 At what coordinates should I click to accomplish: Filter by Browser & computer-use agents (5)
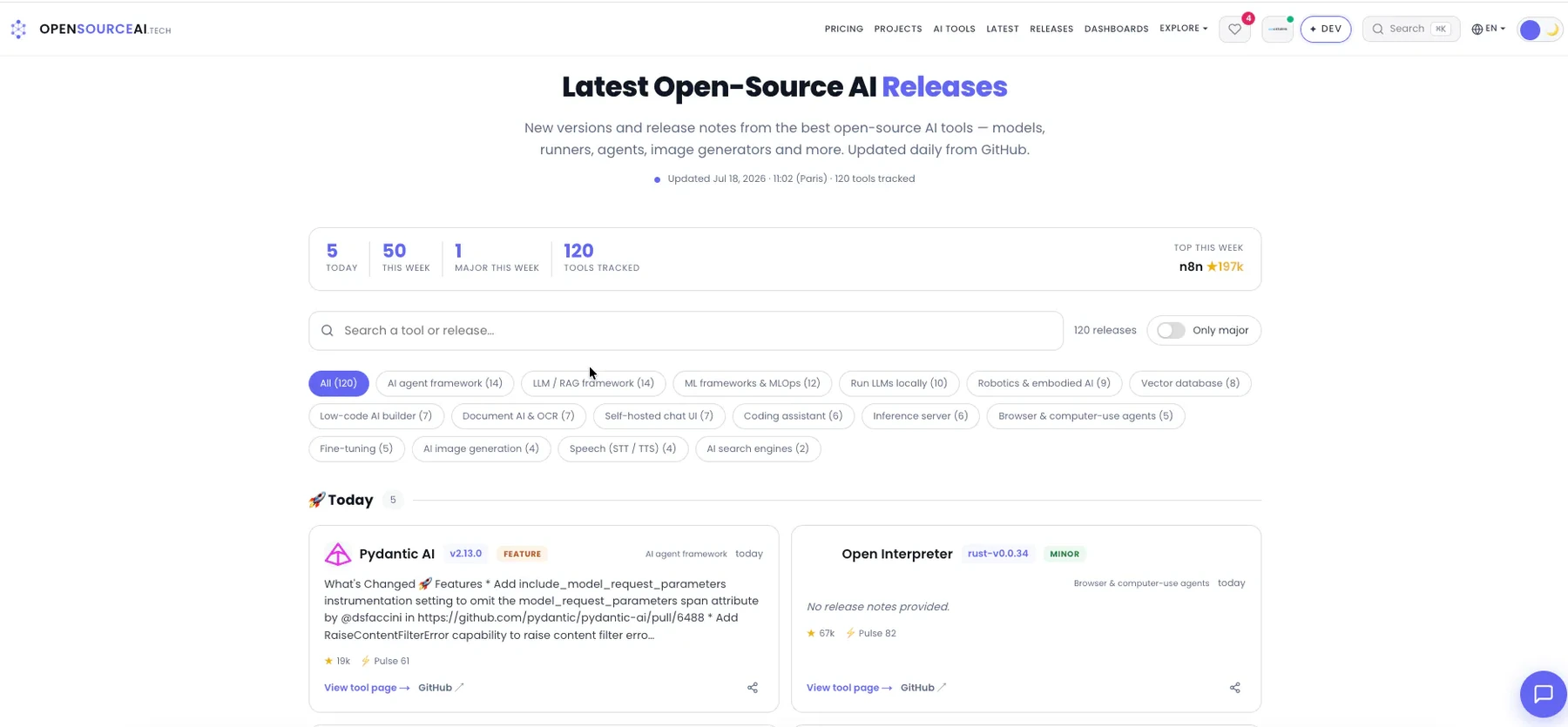pyautogui.click(x=1085, y=416)
